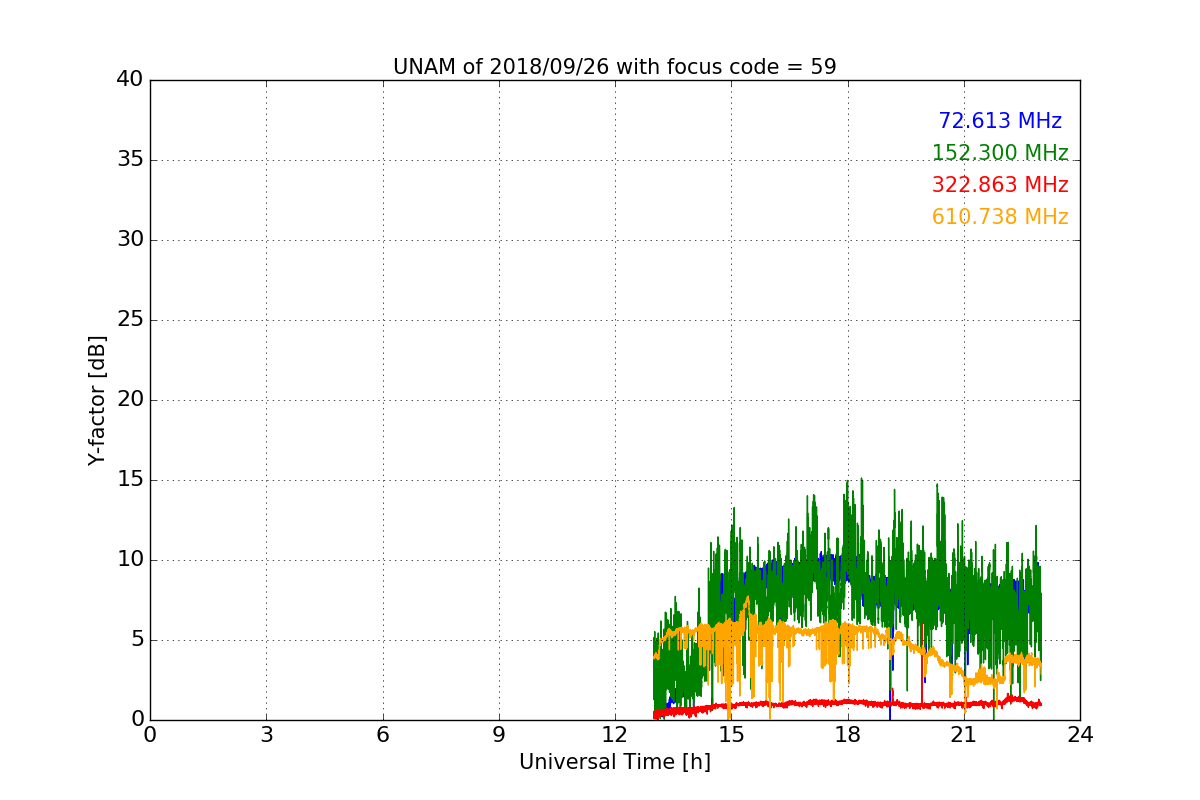The width and height of the screenshot is (1200, 800).
Task: Click the x-axis tick label 21
Action: pos(964,735)
